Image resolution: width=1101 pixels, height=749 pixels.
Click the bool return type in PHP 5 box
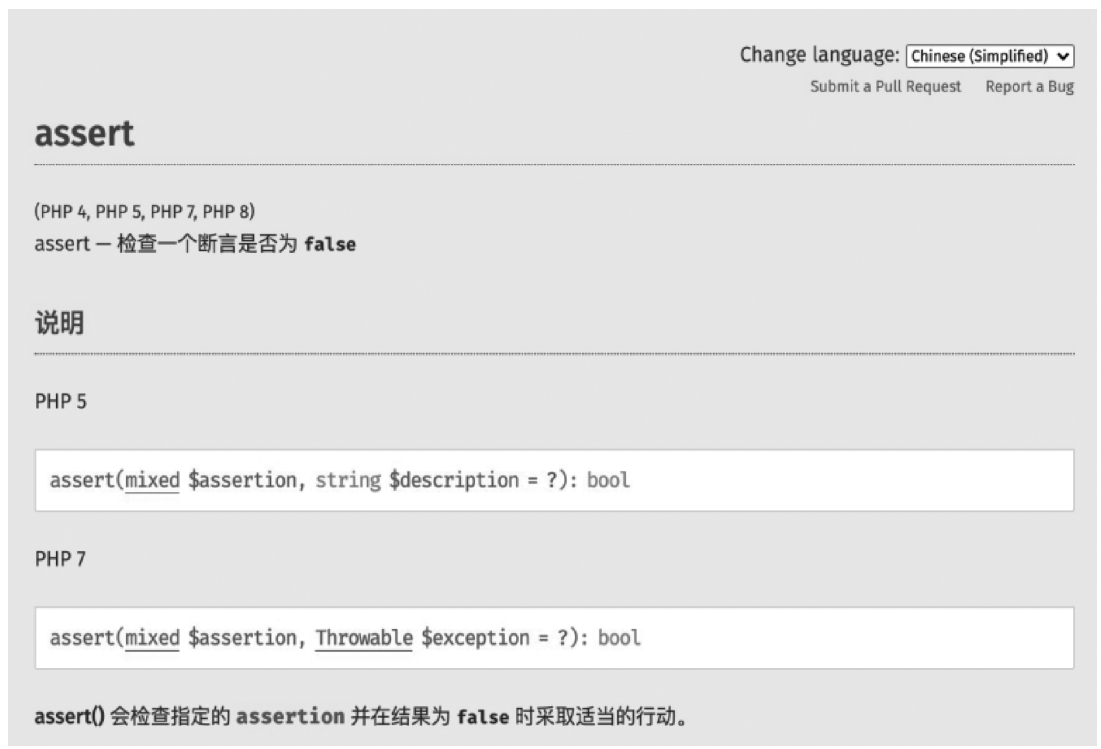coord(608,480)
